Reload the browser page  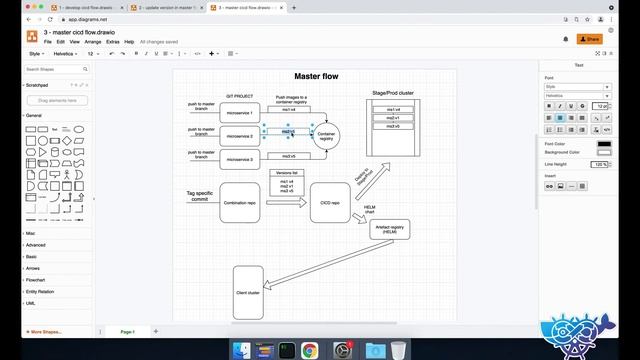pyautogui.click(x=50, y=19)
